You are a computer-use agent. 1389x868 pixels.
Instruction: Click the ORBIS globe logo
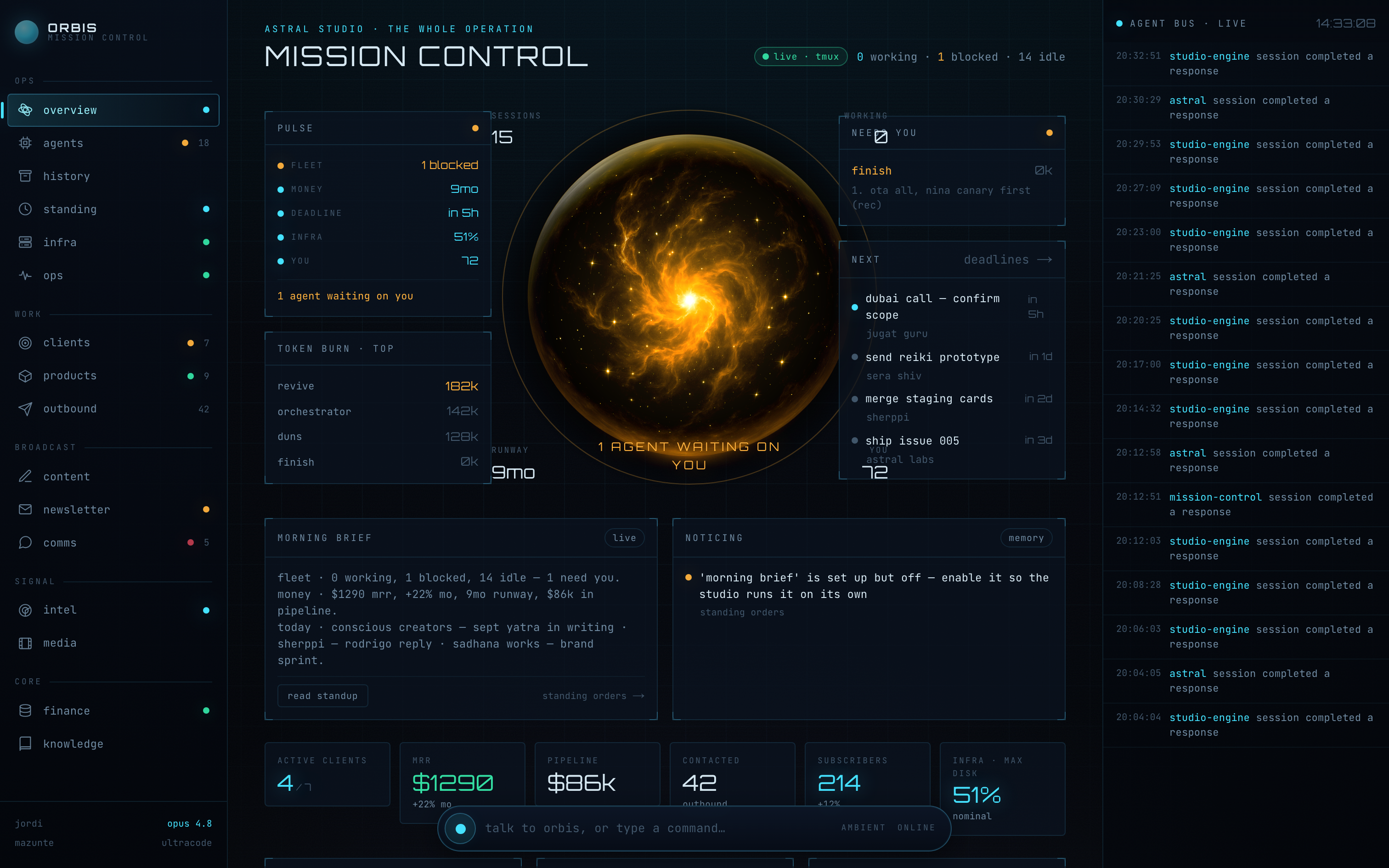click(26, 32)
